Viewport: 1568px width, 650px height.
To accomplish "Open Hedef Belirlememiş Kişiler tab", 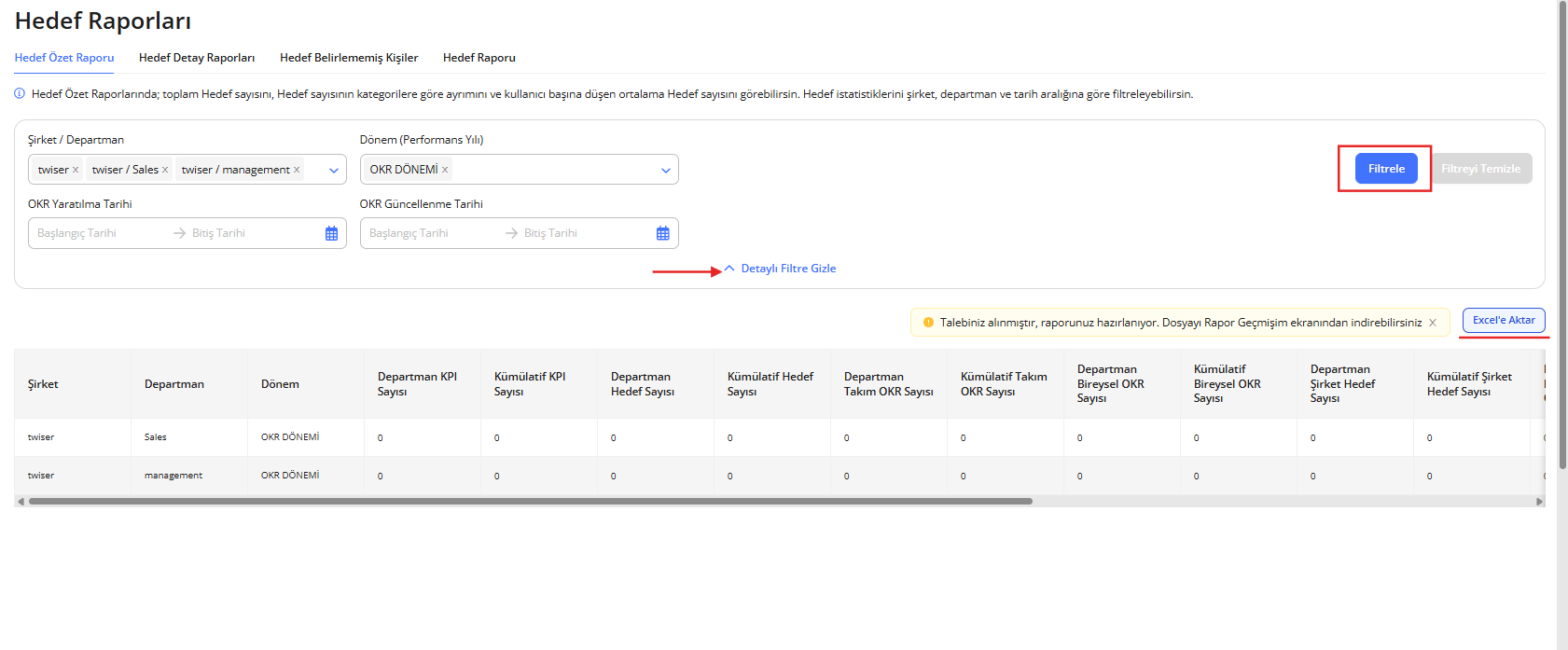I will 349,58.
